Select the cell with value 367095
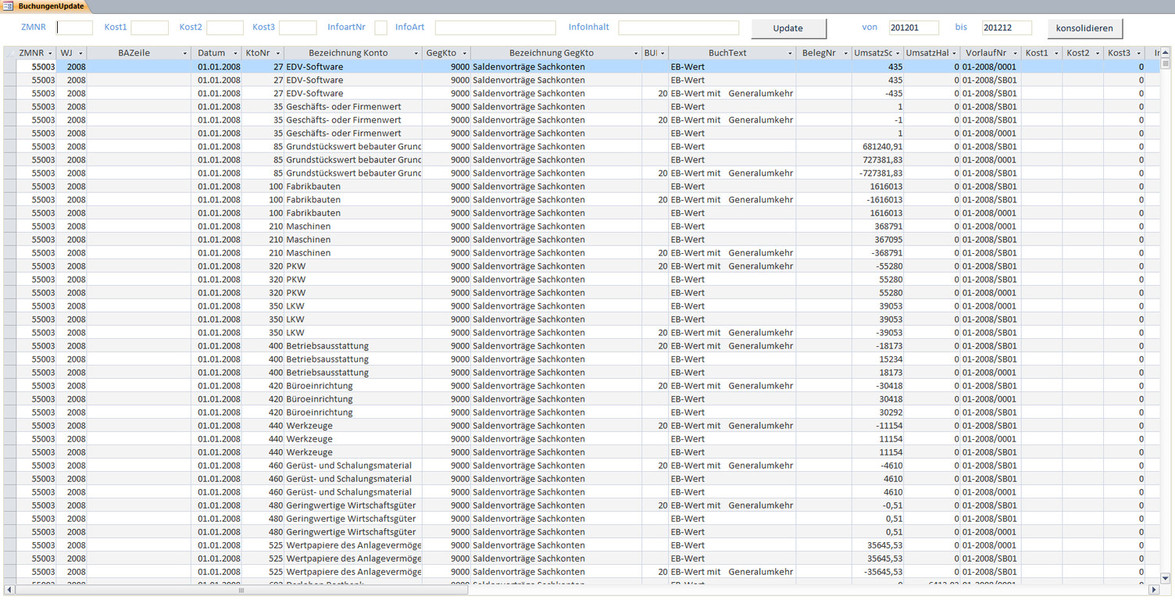Viewport: 1175px width, 600px height. 878,240
